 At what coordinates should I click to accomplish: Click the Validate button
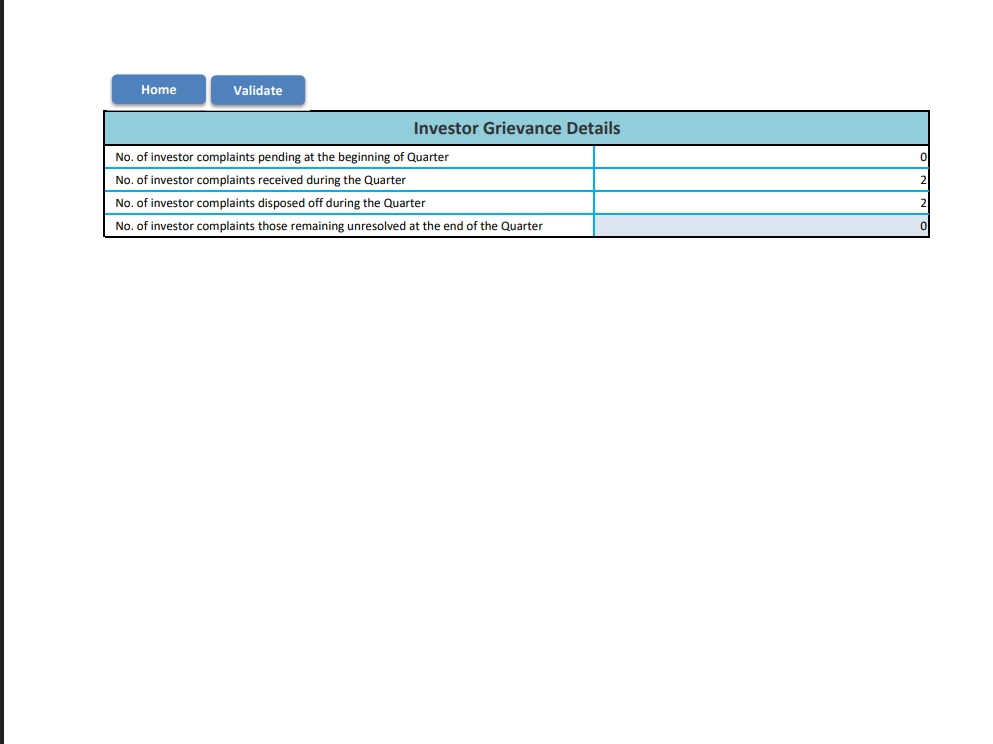258,90
